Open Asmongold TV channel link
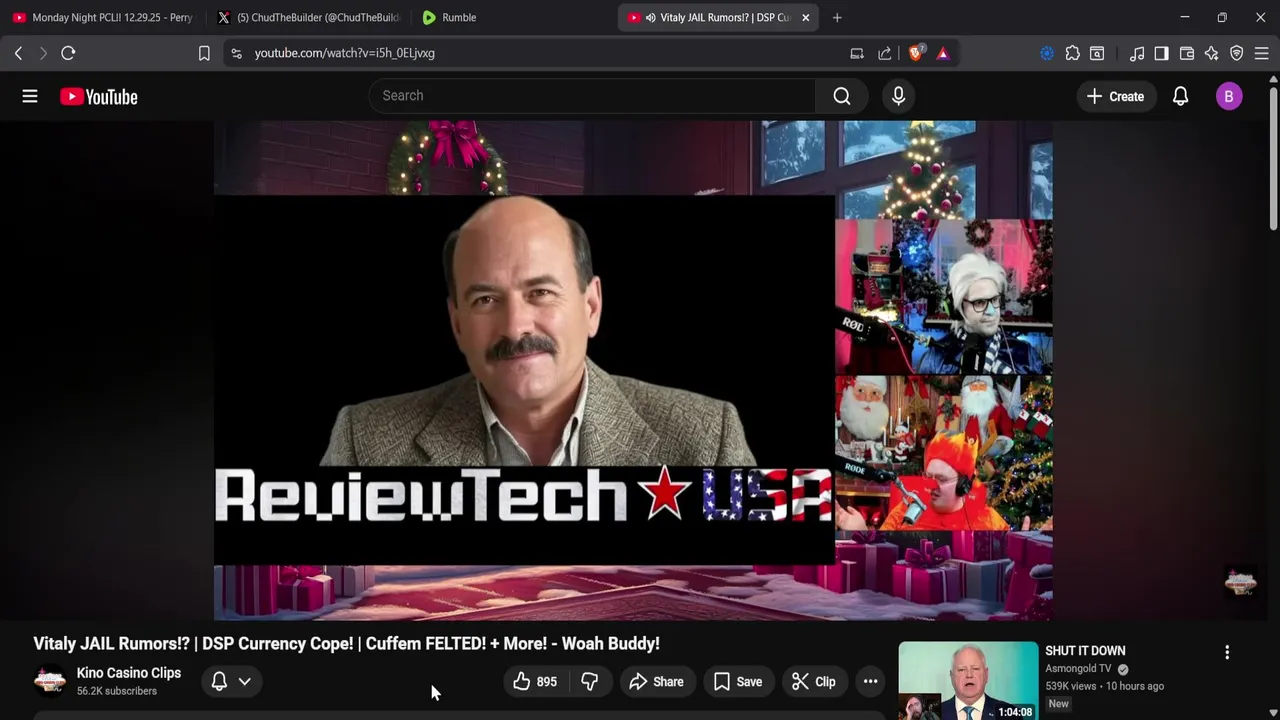 pos(1078,669)
